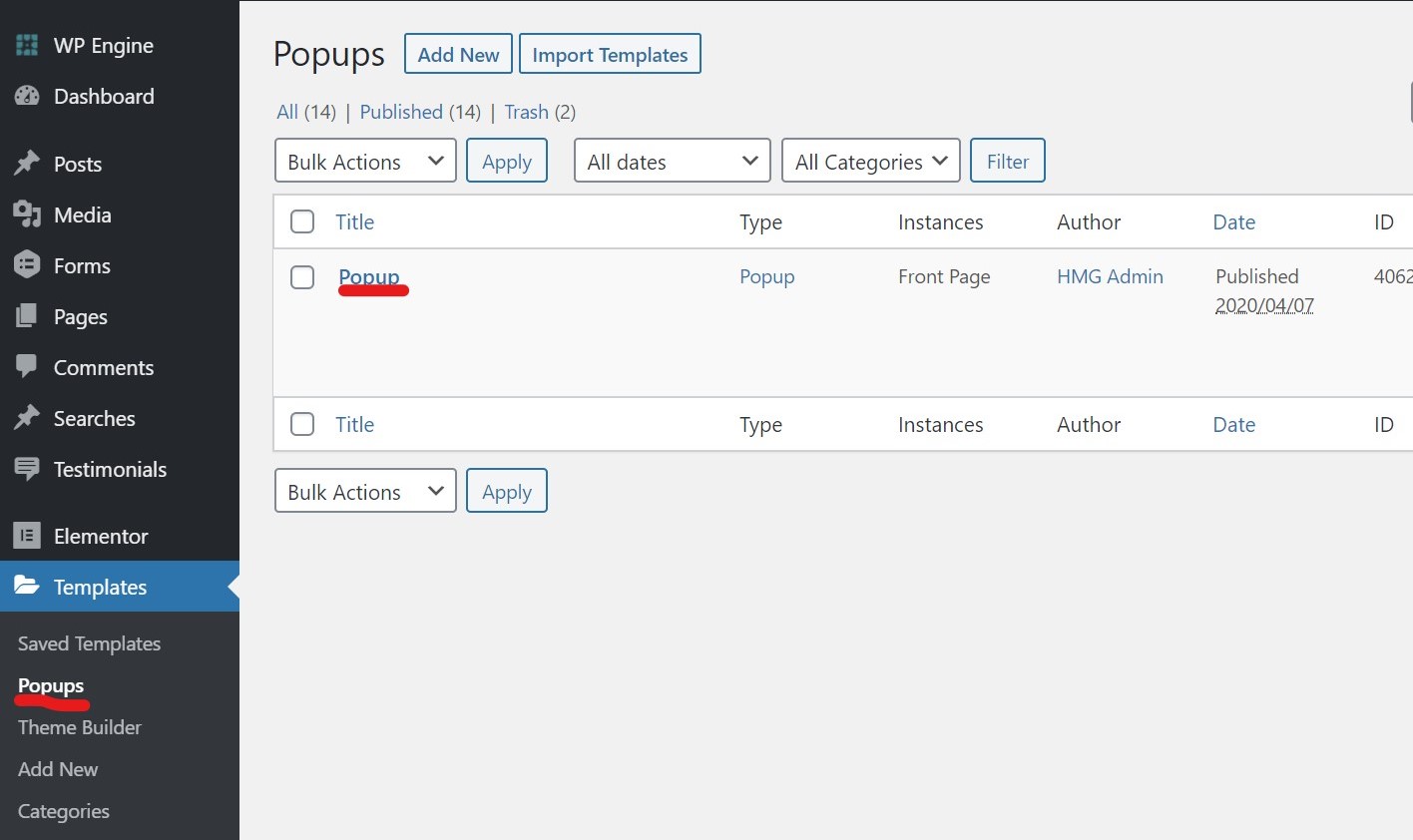This screenshot has width=1413, height=840.
Task: Tick select-all checkbox in table header
Action: click(302, 221)
